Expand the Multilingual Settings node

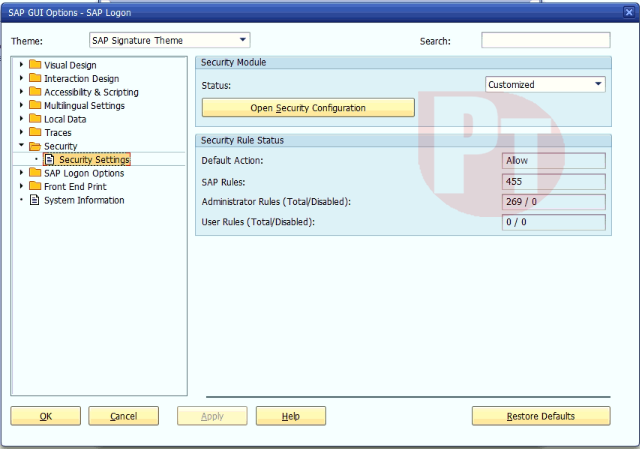coord(21,105)
